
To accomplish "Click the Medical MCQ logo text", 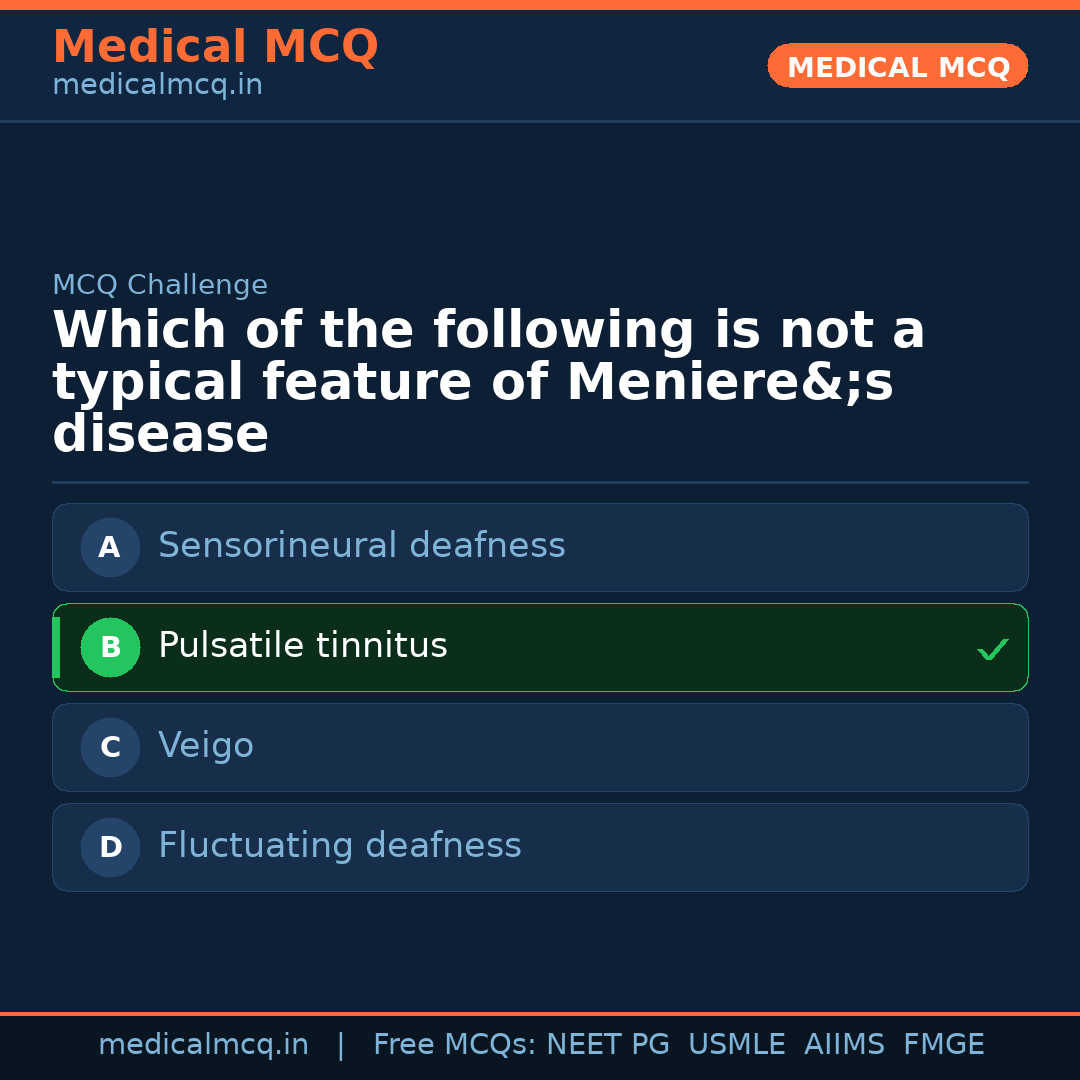I will click(x=215, y=47).
